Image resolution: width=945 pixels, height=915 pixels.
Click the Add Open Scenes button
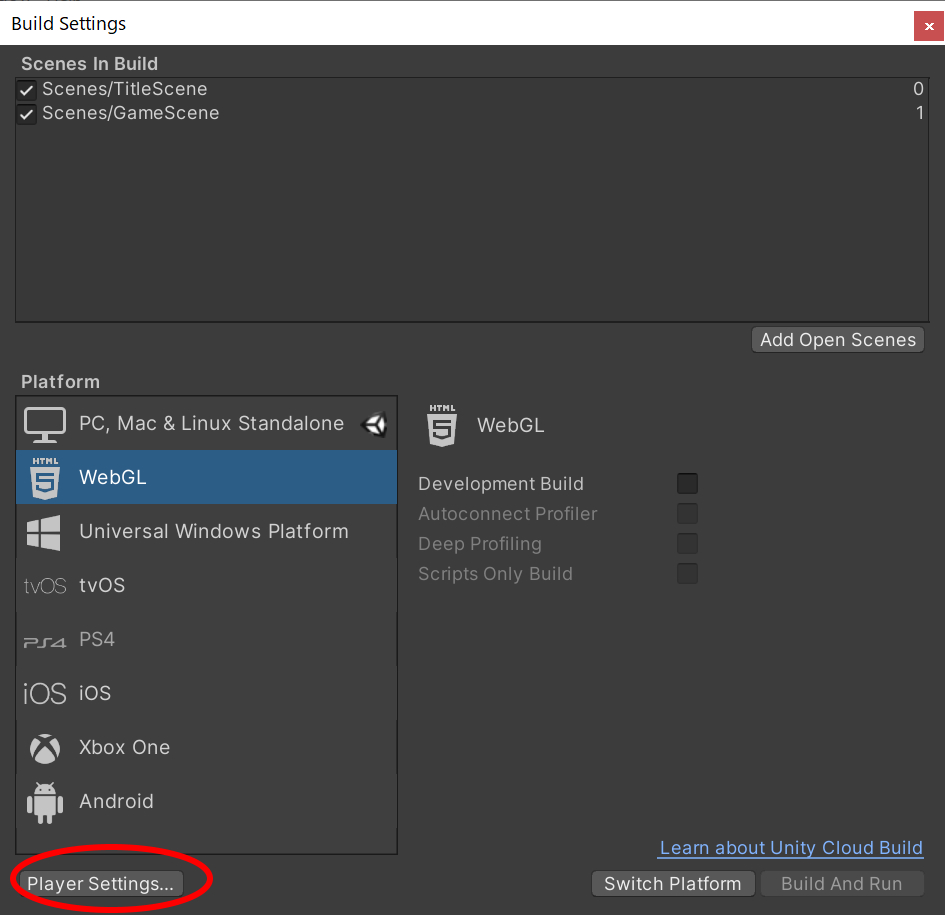(838, 340)
